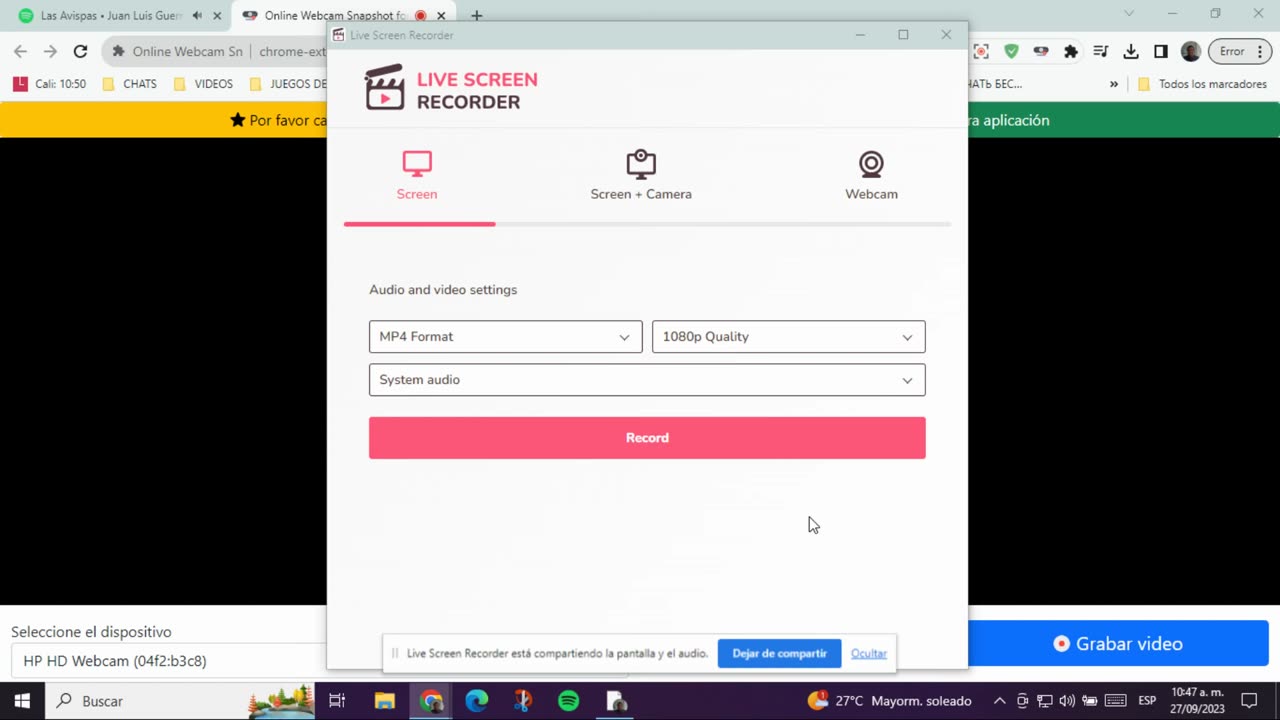The image size is (1280, 720).
Task: Switch to Screen + Camera mode
Action: (x=641, y=176)
